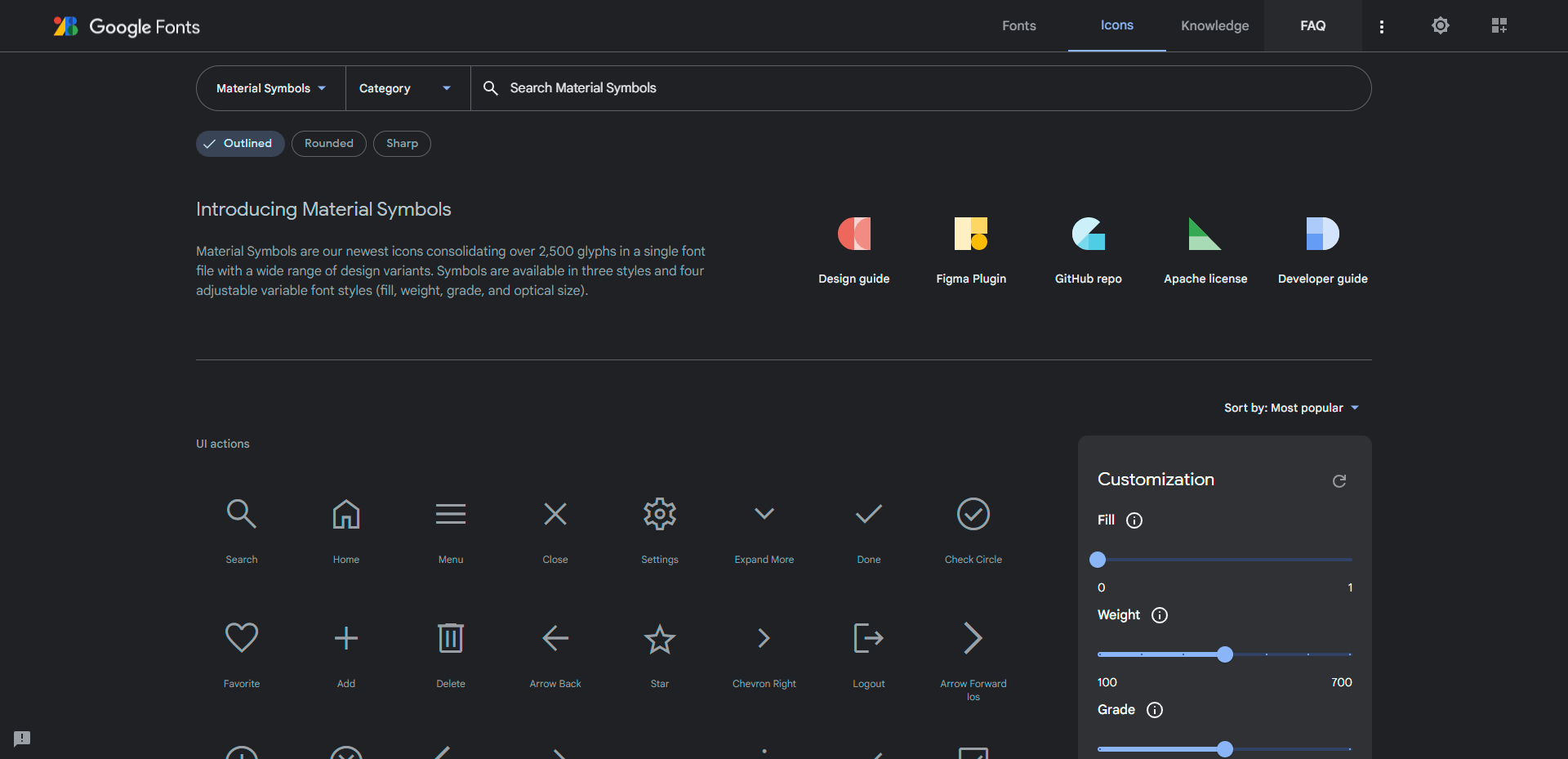Select the Search icon in UI actions
The width and height of the screenshot is (1568, 759).
tap(242, 514)
